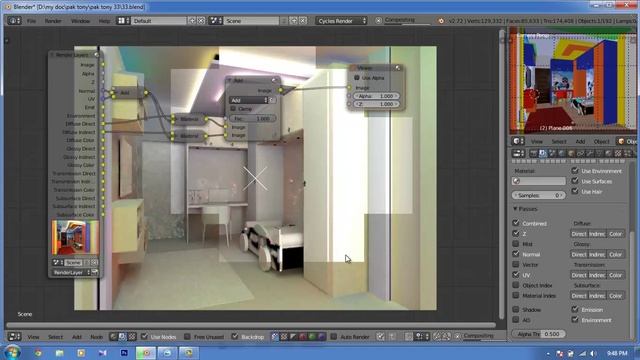
Task: Open the Cycles Render engine dropdown
Action: pos(341,20)
